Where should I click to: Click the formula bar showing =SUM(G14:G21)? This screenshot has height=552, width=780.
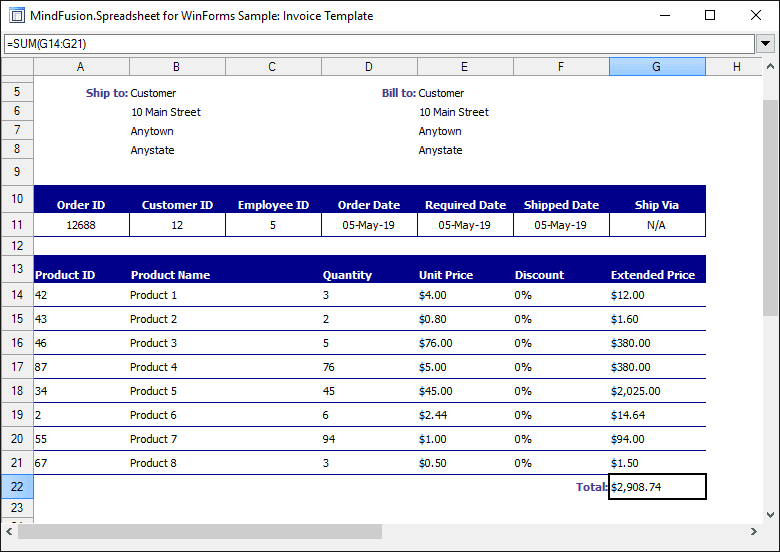click(x=379, y=44)
